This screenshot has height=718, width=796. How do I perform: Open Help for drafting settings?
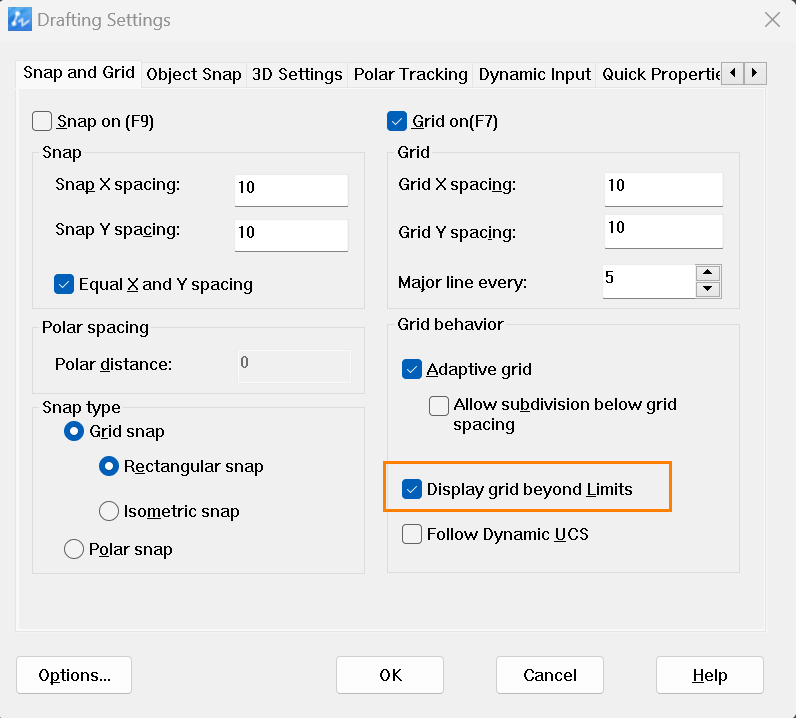(710, 675)
